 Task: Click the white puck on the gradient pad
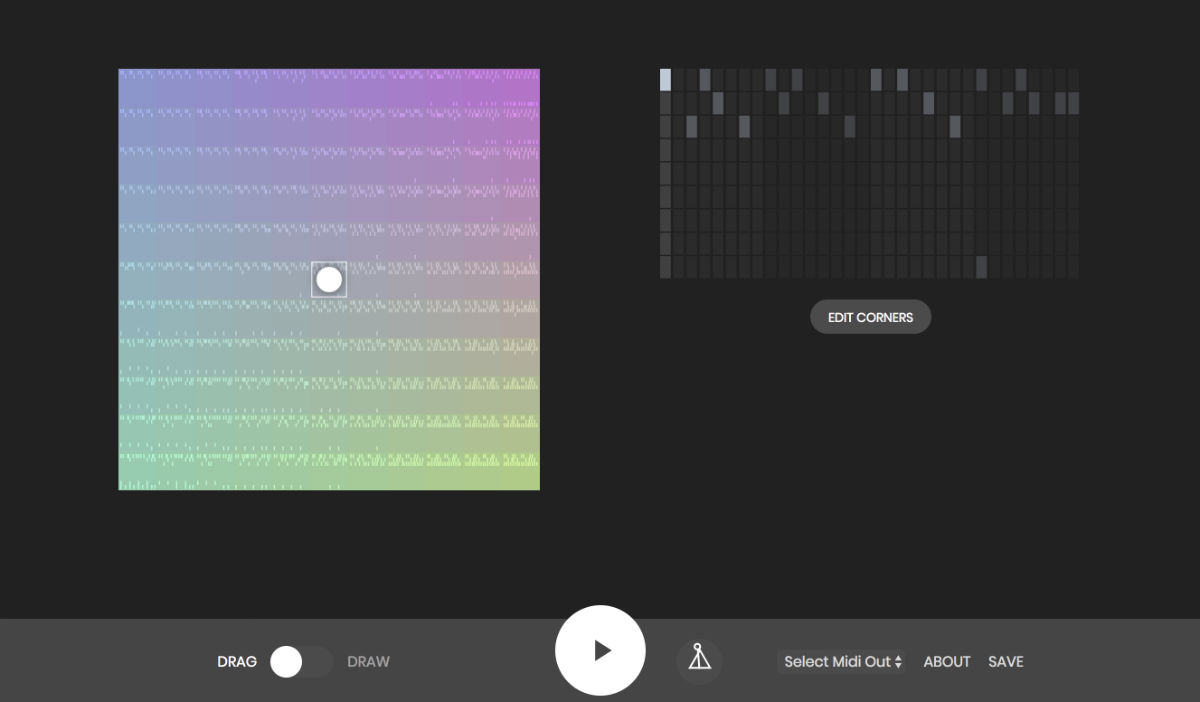pos(329,280)
